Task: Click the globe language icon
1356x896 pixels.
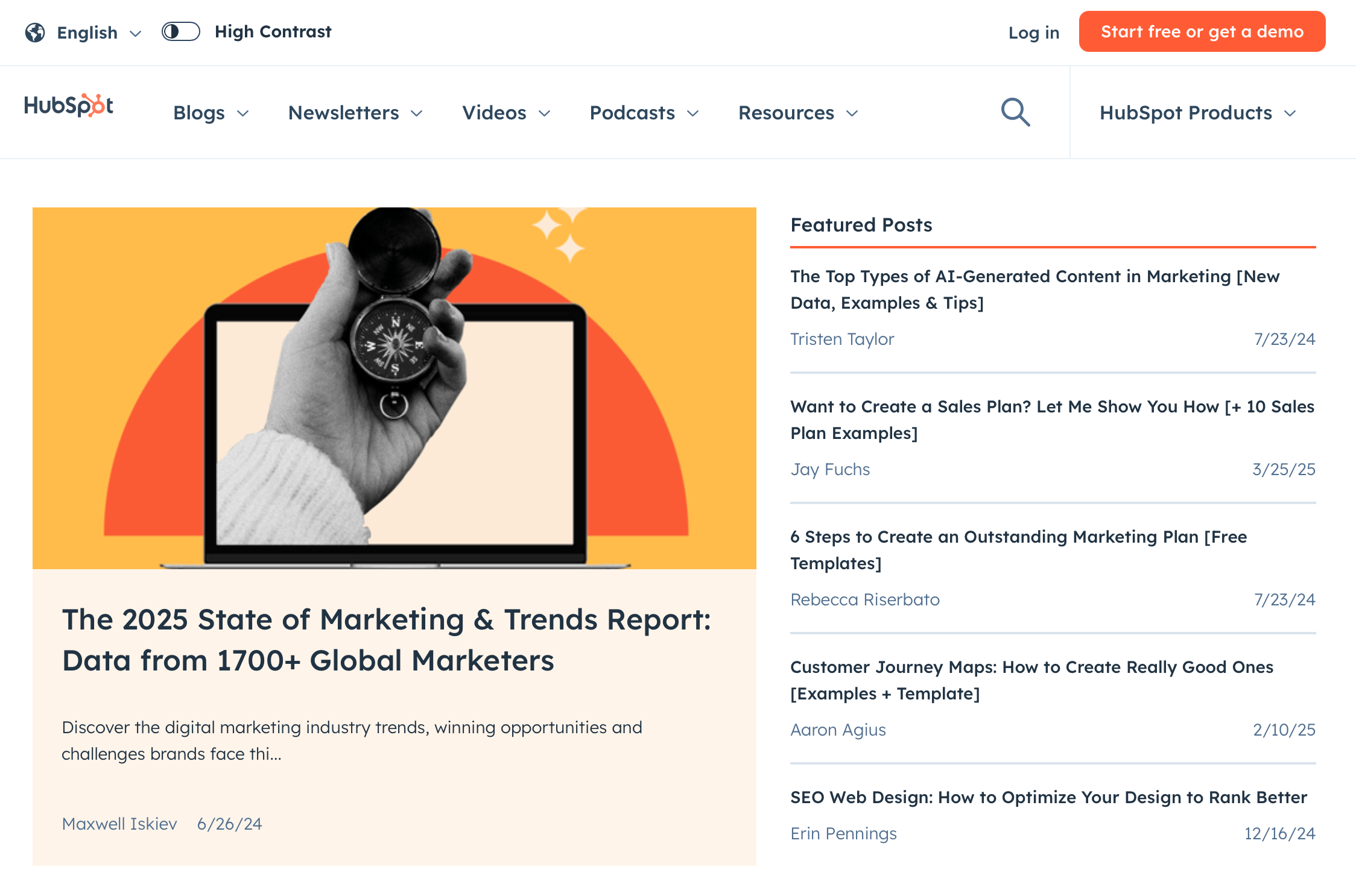Action: pos(35,33)
